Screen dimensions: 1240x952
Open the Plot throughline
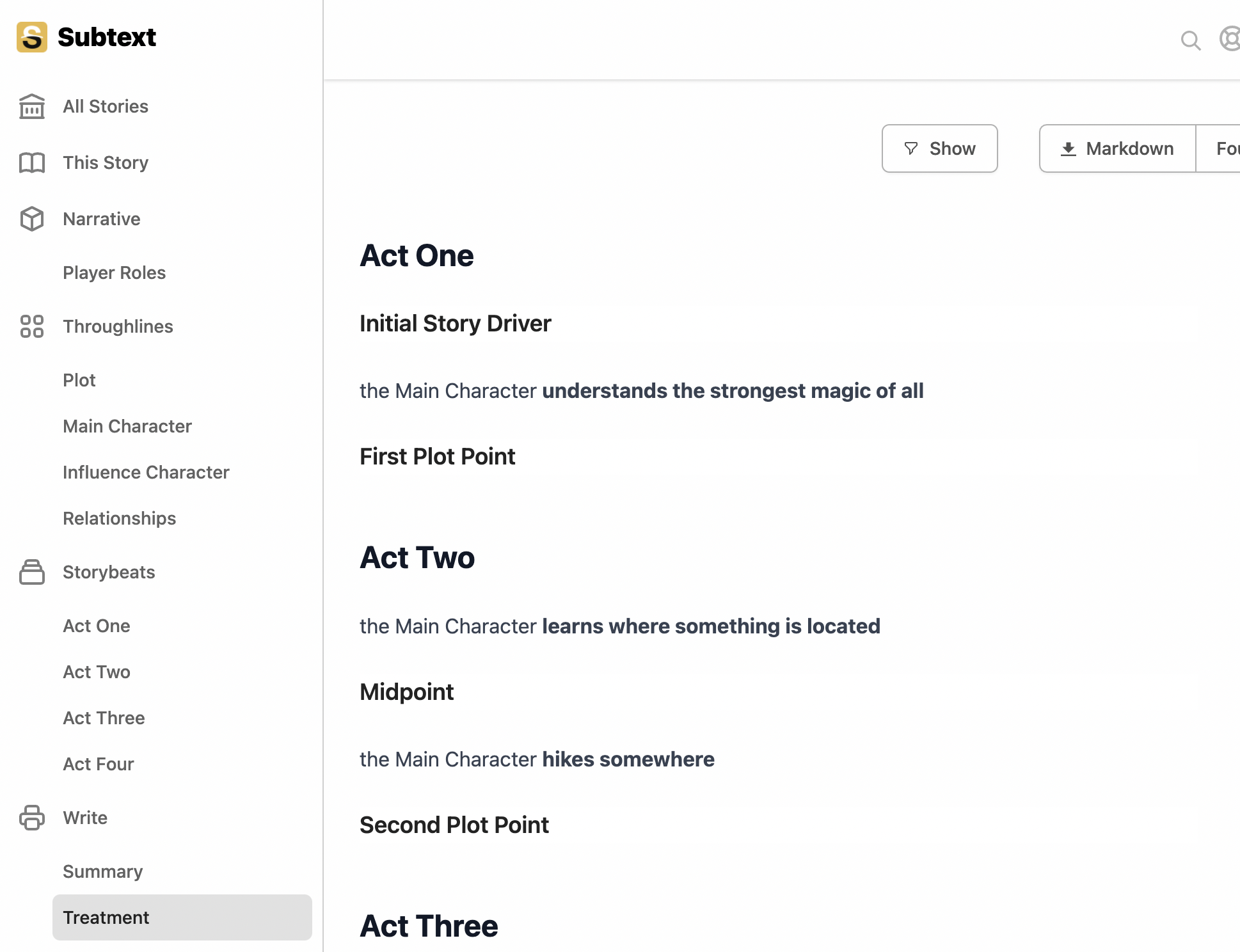point(79,380)
